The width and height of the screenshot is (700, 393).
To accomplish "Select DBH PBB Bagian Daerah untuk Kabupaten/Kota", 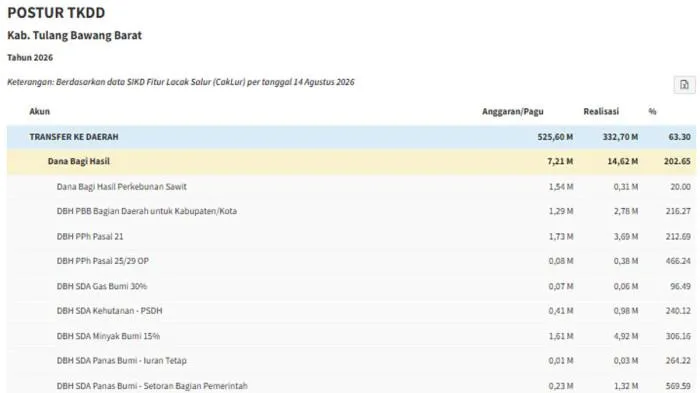I will (x=351, y=211).
